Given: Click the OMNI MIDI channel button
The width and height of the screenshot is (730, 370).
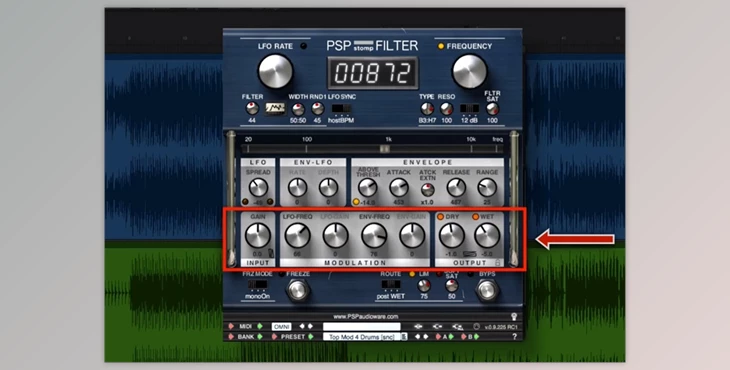Looking at the screenshot, I should click(282, 326).
